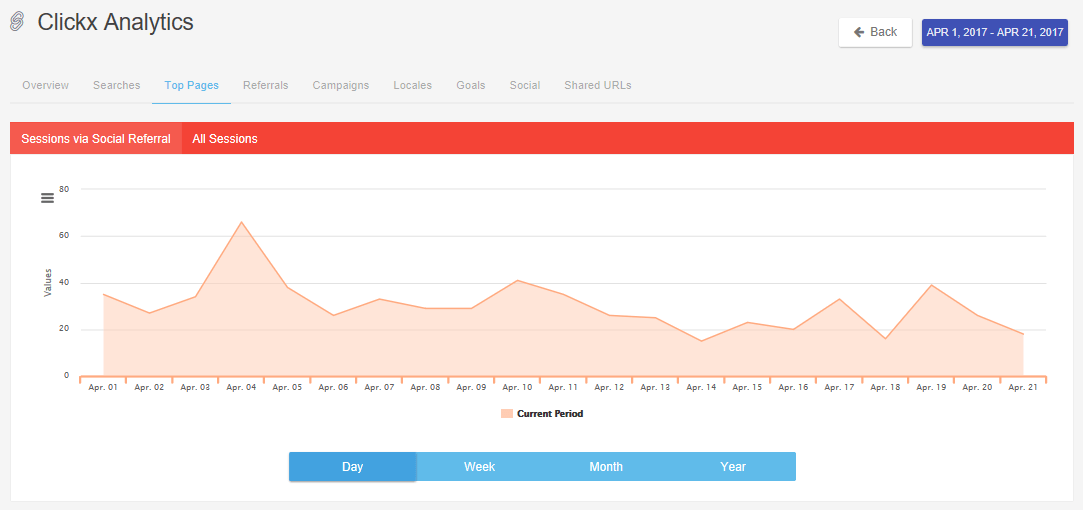The height and width of the screenshot is (510, 1083).
Task: Open the chart hamburger context menu
Action: 48,198
